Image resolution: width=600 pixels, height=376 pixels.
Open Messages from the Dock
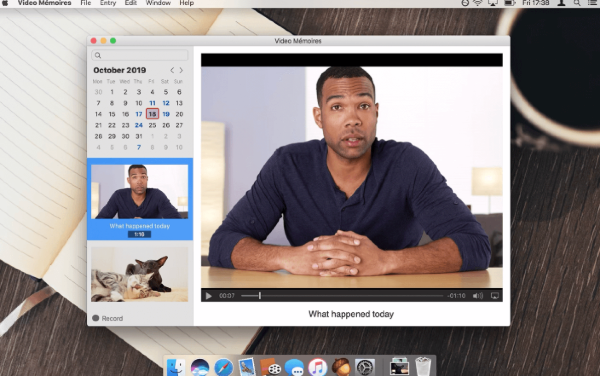(294, 367)
